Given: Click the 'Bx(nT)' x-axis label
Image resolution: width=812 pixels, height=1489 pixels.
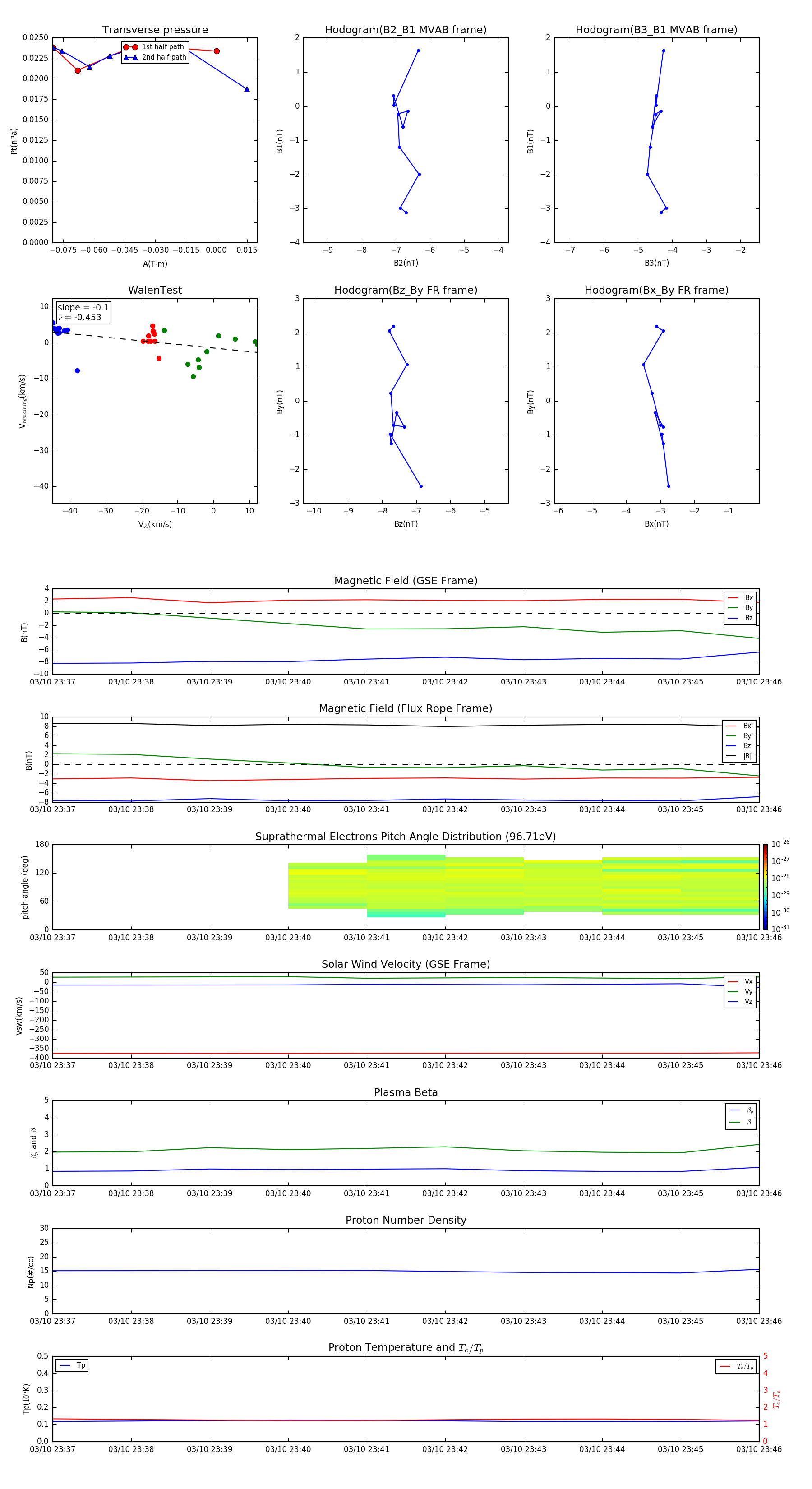Looking at the screenshot, I should pos(656,524).
